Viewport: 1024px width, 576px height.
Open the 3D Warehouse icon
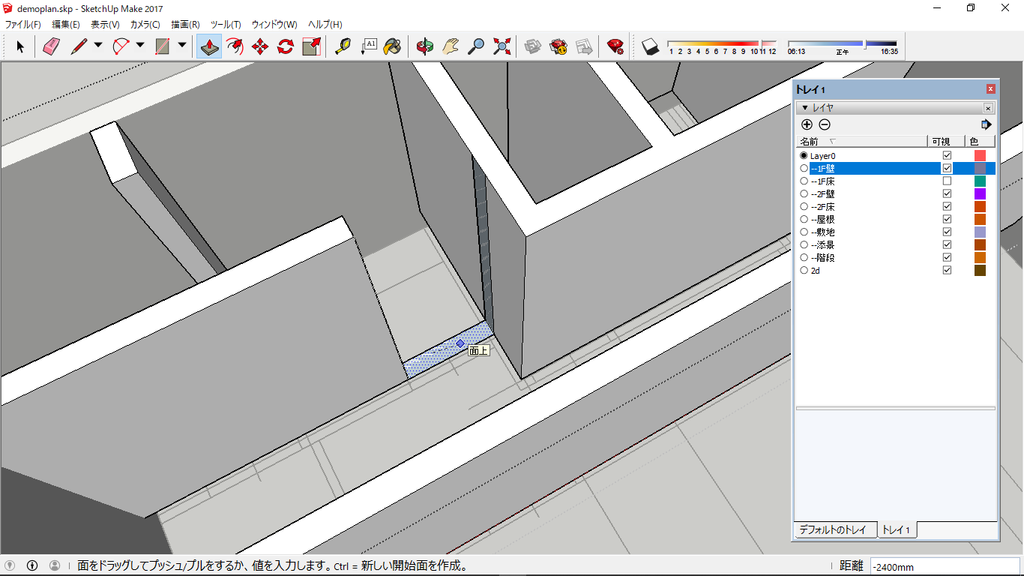point(533,46)
